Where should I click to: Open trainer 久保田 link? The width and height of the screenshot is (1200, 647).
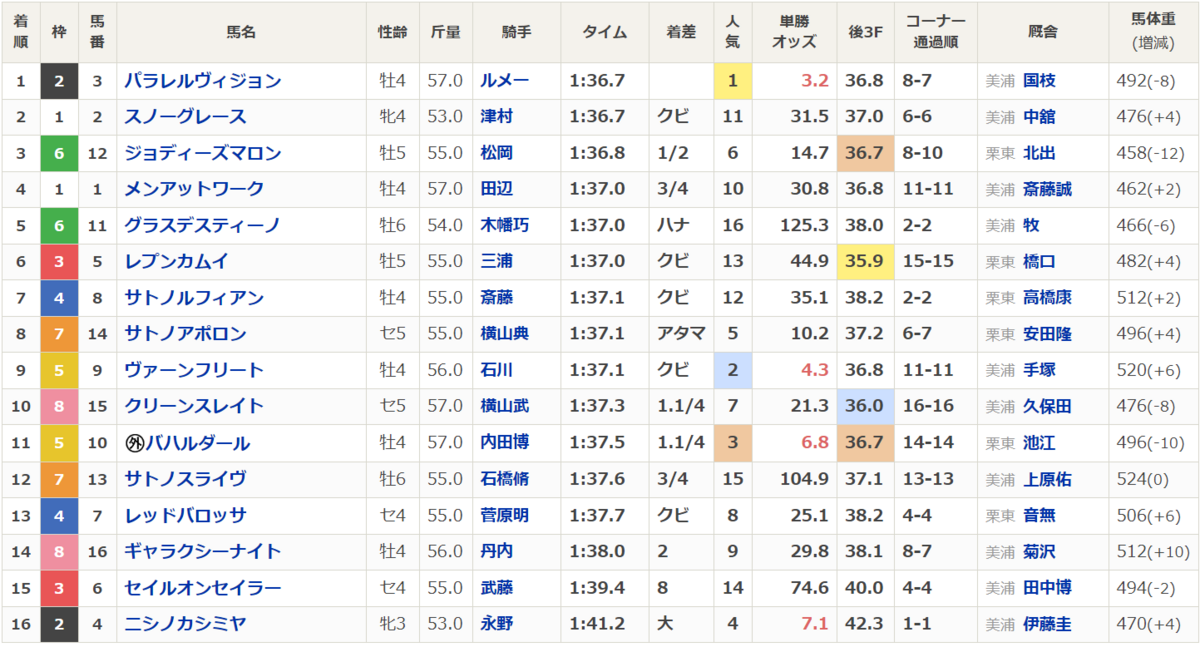click(x=1047, y=406)
